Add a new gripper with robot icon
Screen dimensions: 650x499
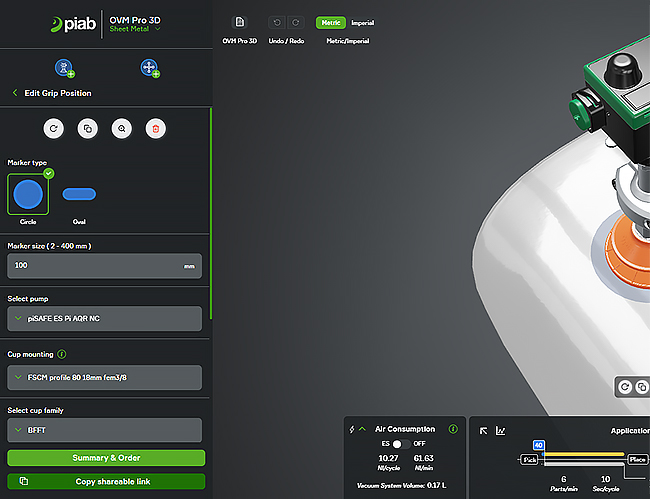click(x=64, y=68)
